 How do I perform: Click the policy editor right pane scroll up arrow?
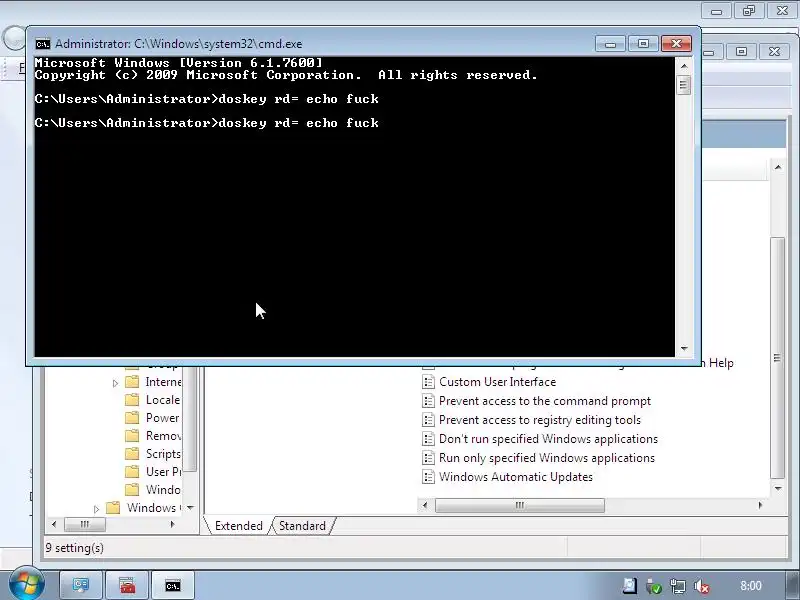[x=778, y=167]
